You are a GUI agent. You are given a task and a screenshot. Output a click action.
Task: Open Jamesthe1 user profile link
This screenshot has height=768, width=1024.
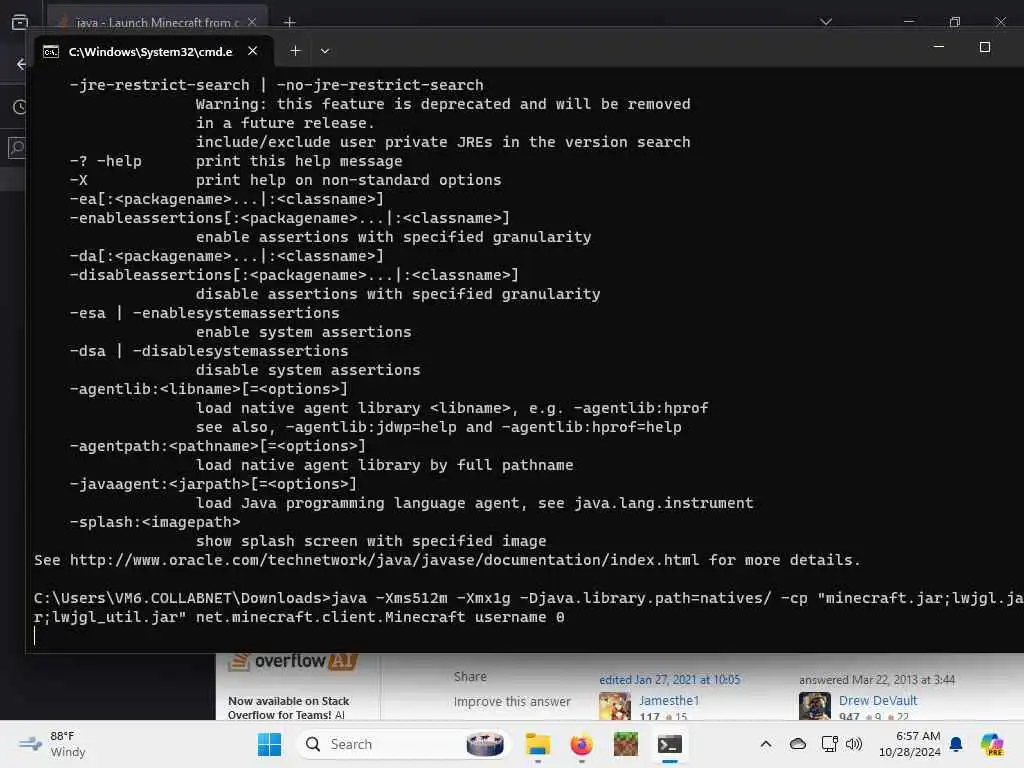[669, 700]
